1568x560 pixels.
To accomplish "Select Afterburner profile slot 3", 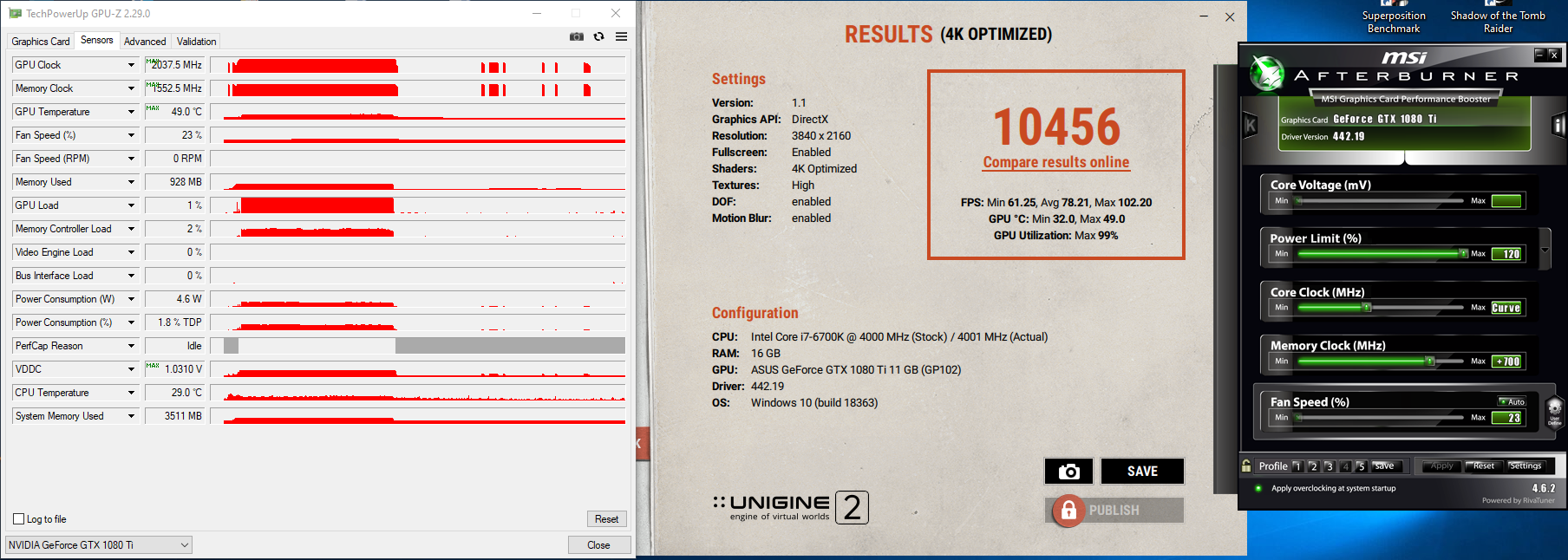I will pyautogui.click(x=1329, y=466).
